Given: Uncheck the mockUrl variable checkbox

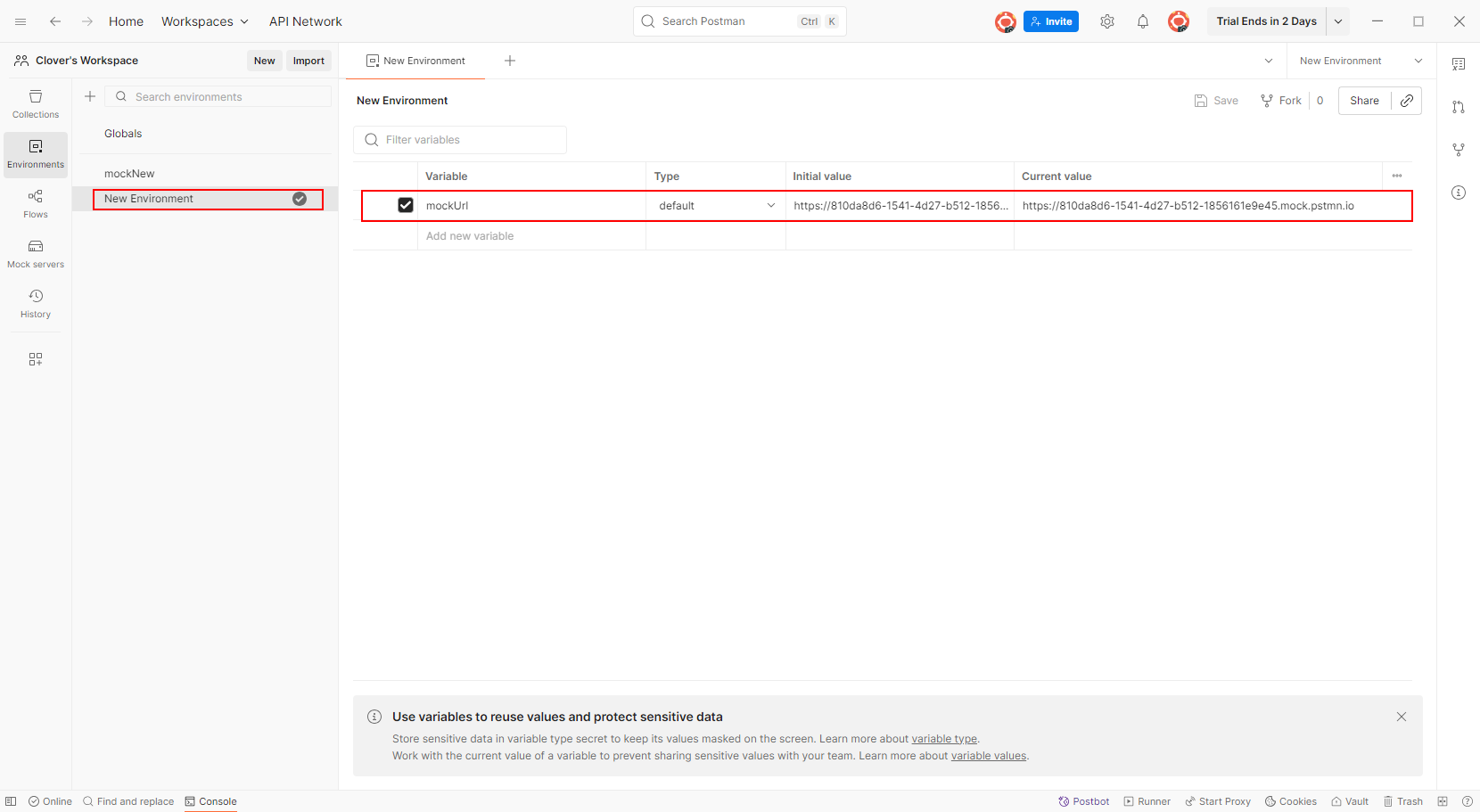Looking at the screenshot, I should point(406,205).
